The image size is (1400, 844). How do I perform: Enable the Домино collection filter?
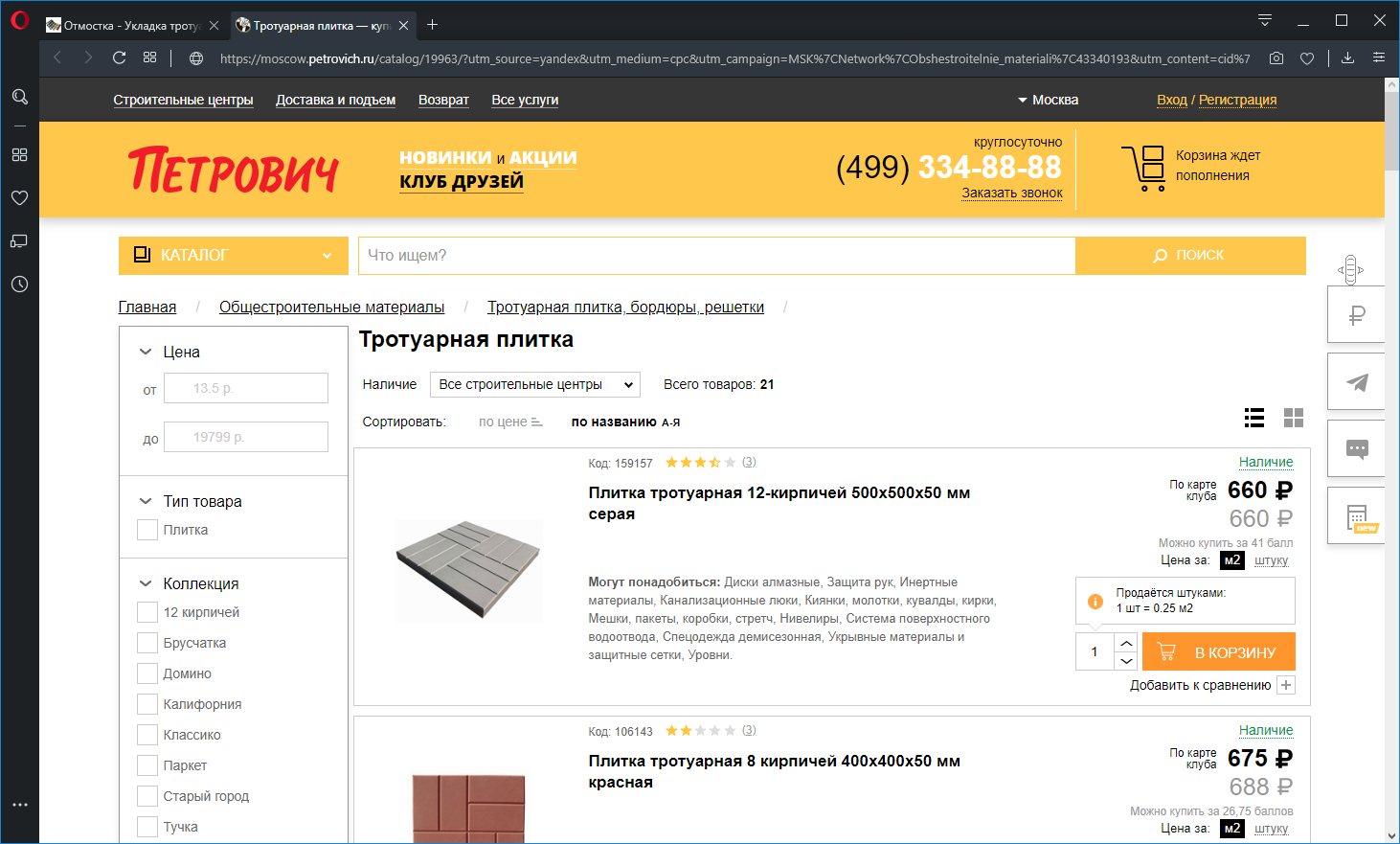point(147,673)
